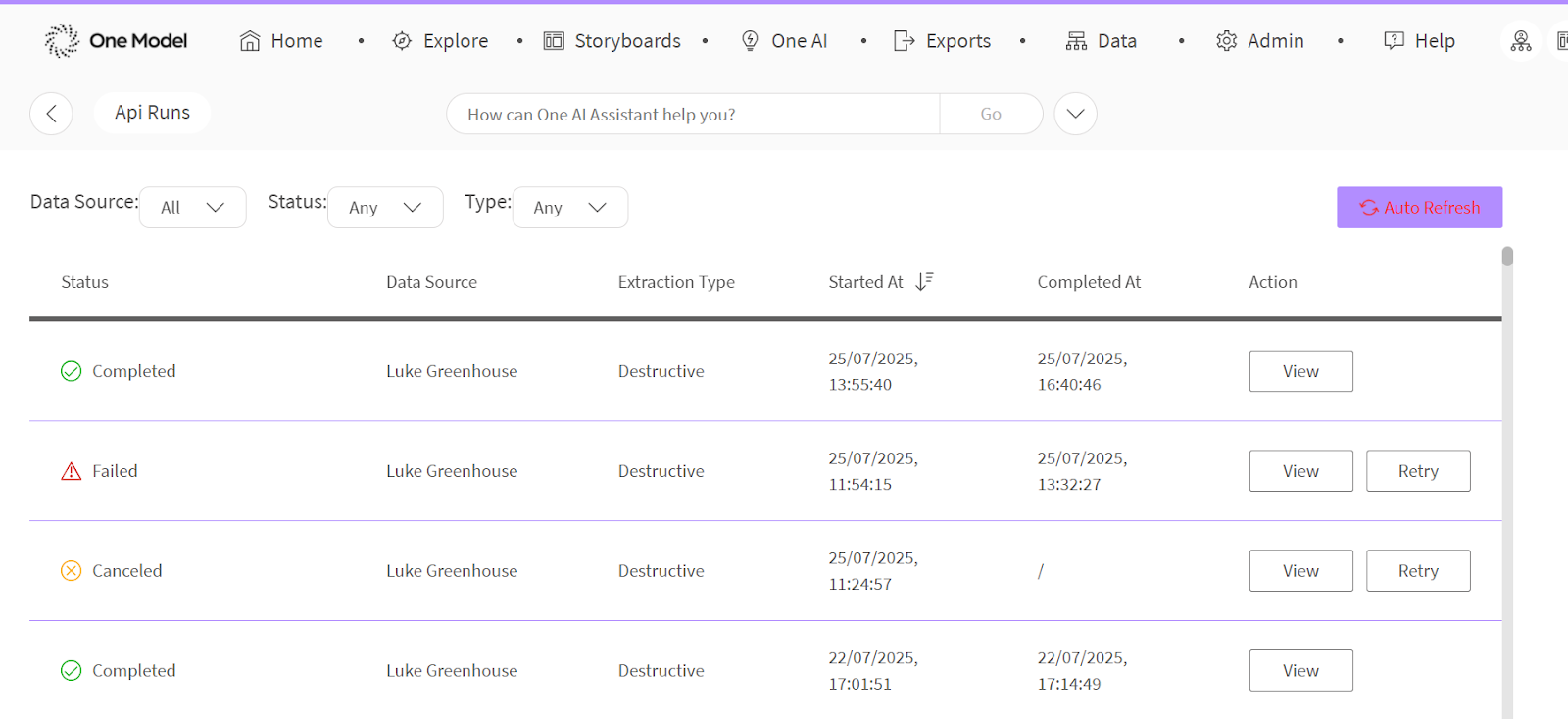1568x719 pixels.
Task: Toggle the Auto Refresh button
Action: coord(1418,208)
